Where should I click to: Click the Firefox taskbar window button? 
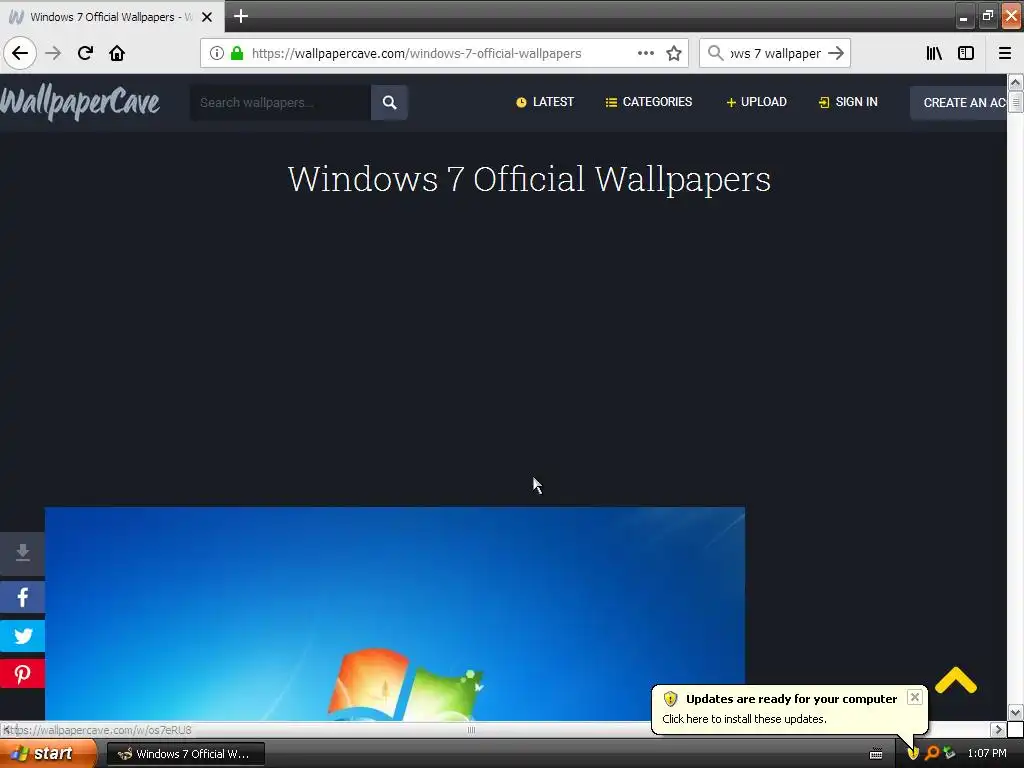(185, 754)
